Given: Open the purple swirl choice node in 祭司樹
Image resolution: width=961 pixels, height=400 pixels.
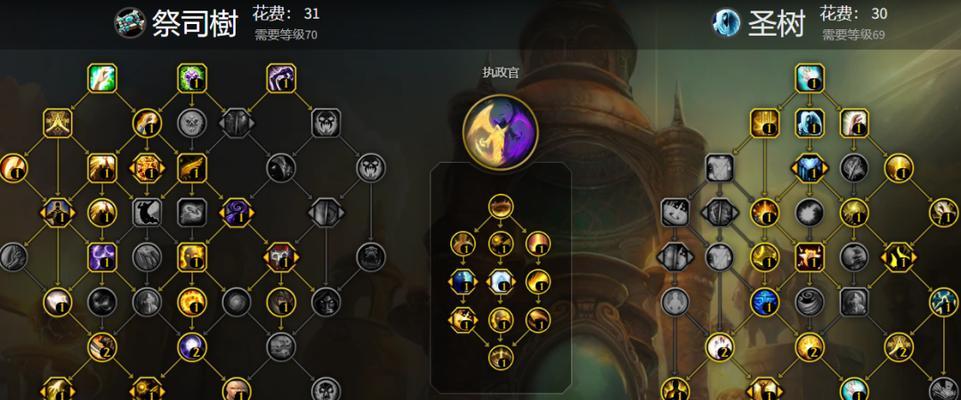Looking at the screenshot, I should click(x=237, y=213).
